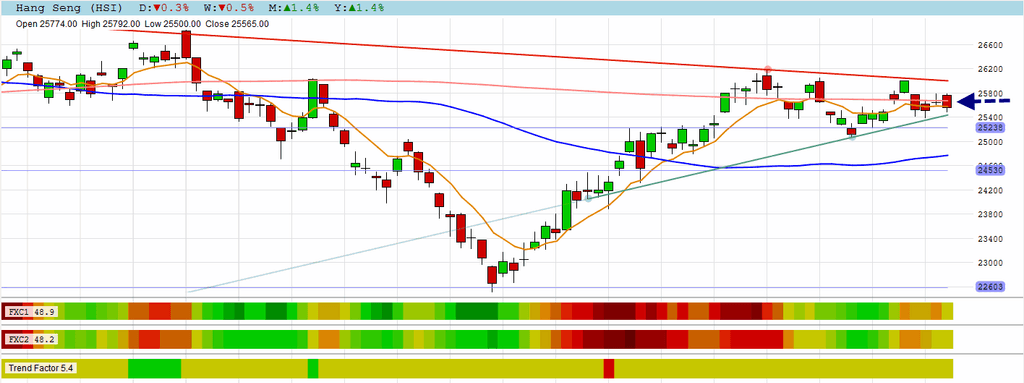Click the red segment in Trend Factor bar
The image size is (1024, 383).
(x=609, y=369)
